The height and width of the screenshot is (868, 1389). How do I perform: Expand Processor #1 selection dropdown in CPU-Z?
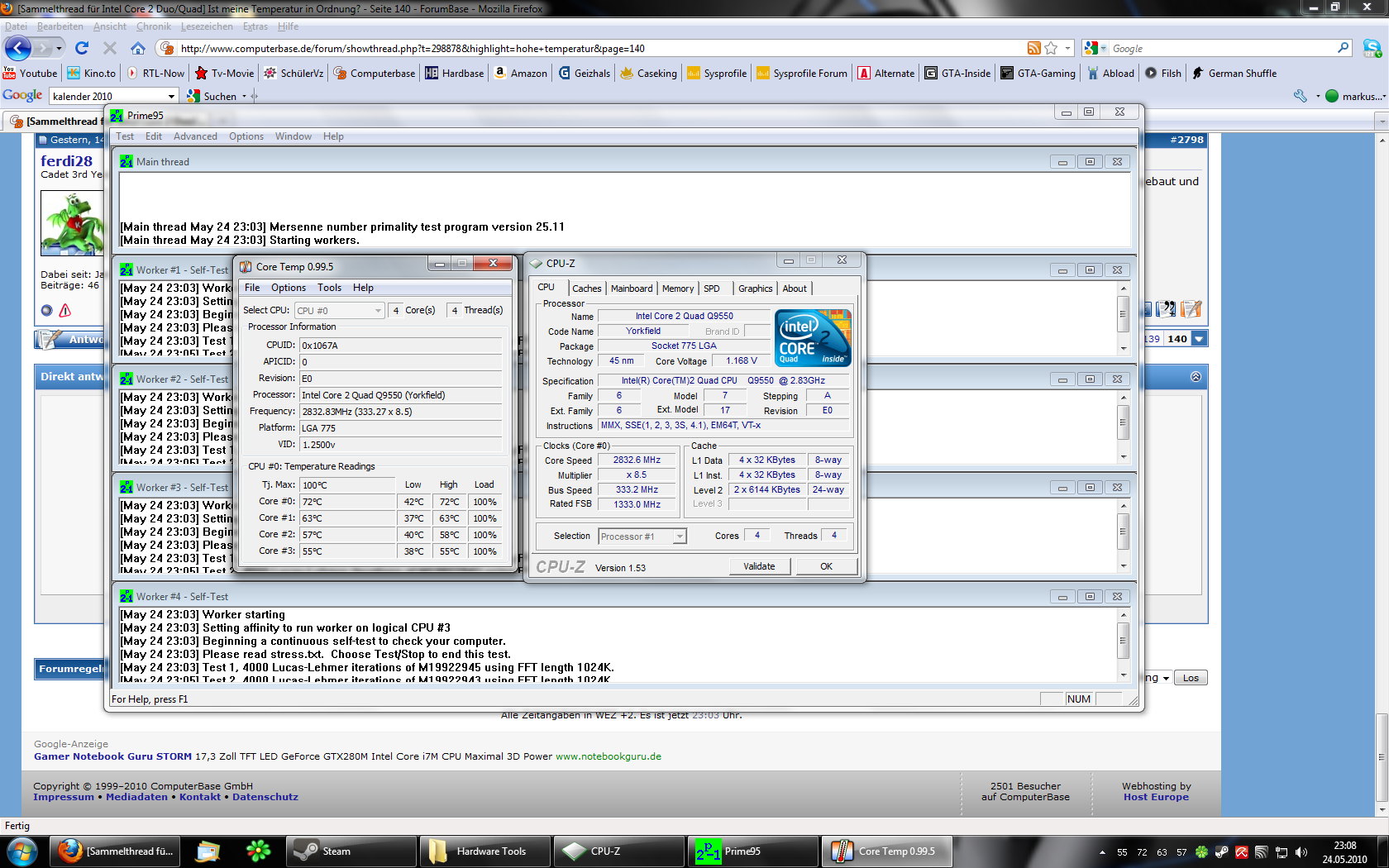coord(680,537)
